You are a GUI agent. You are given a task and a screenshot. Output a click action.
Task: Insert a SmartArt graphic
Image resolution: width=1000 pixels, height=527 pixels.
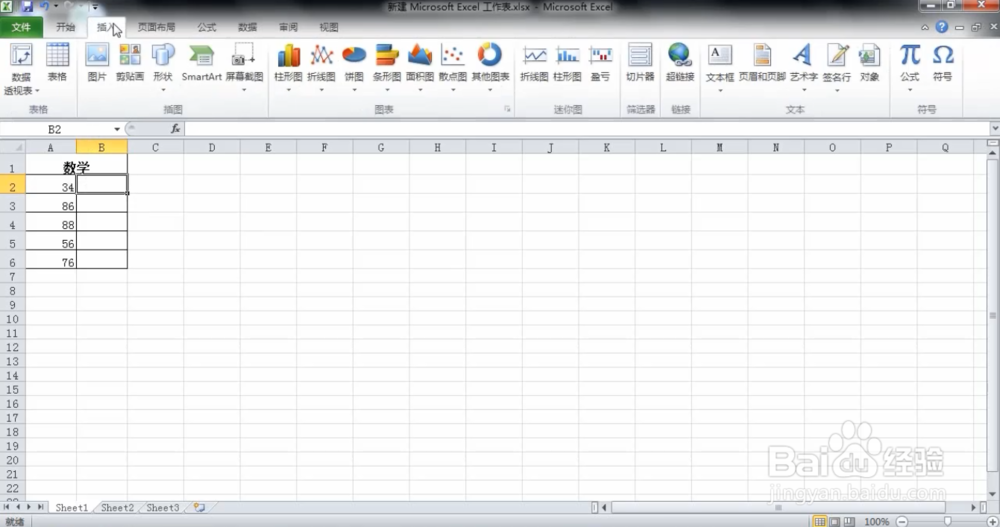202,63
